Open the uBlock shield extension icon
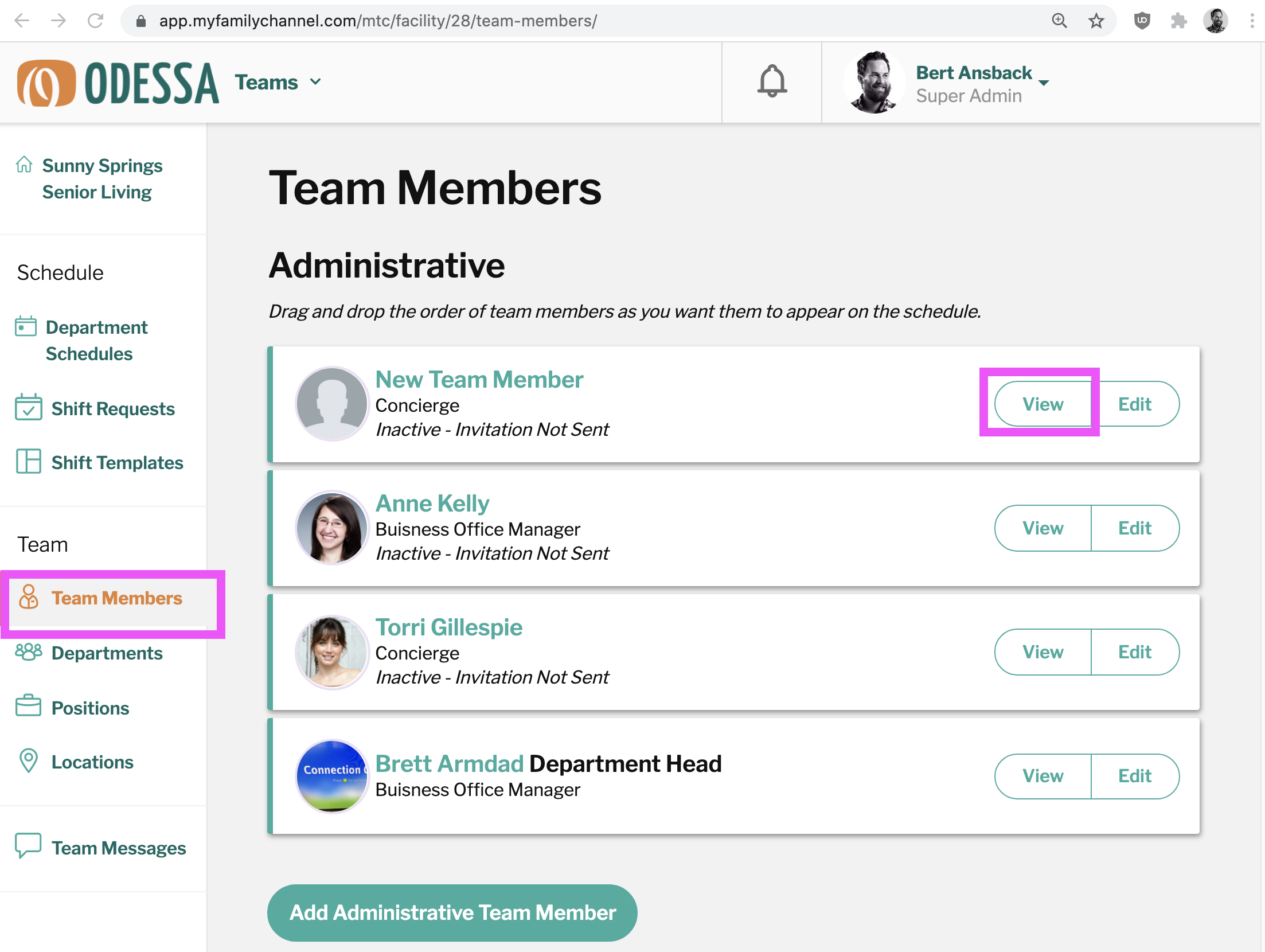 point(1142,21)
